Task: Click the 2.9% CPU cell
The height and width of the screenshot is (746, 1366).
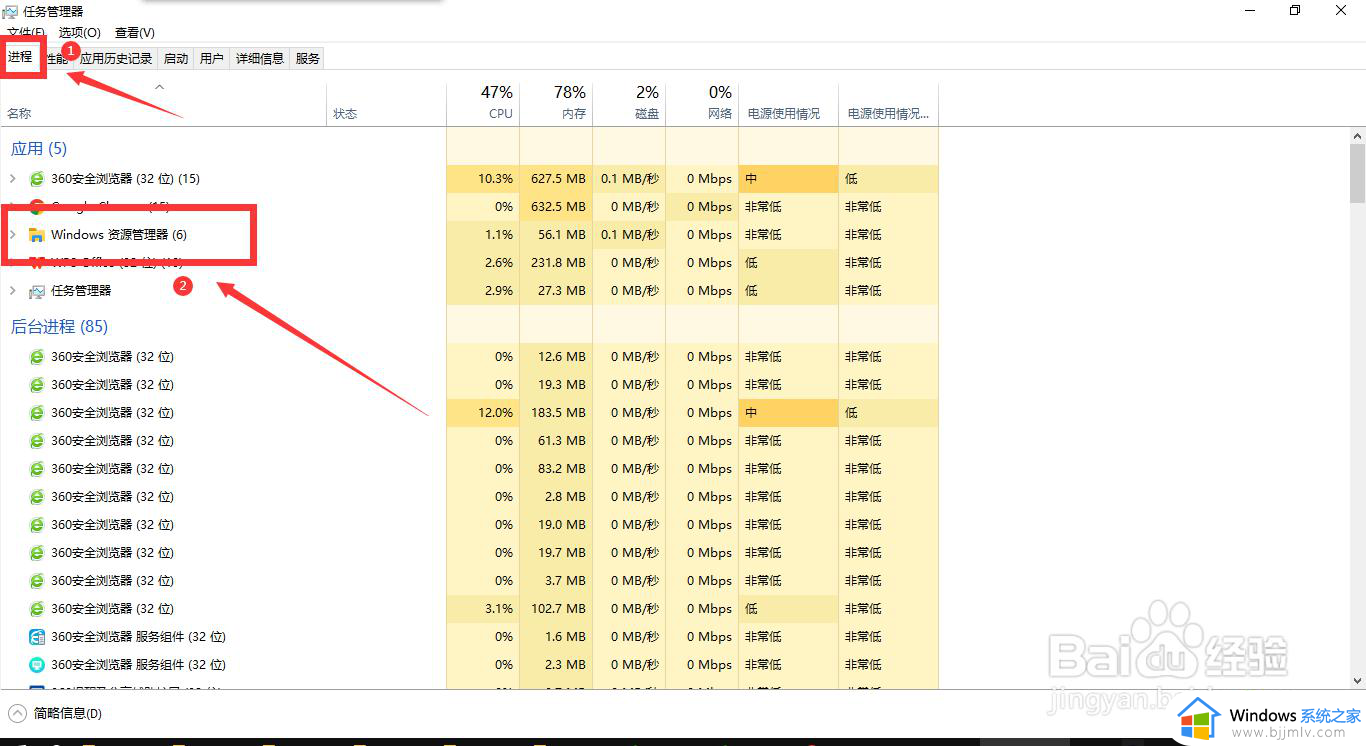Action: 483,291
